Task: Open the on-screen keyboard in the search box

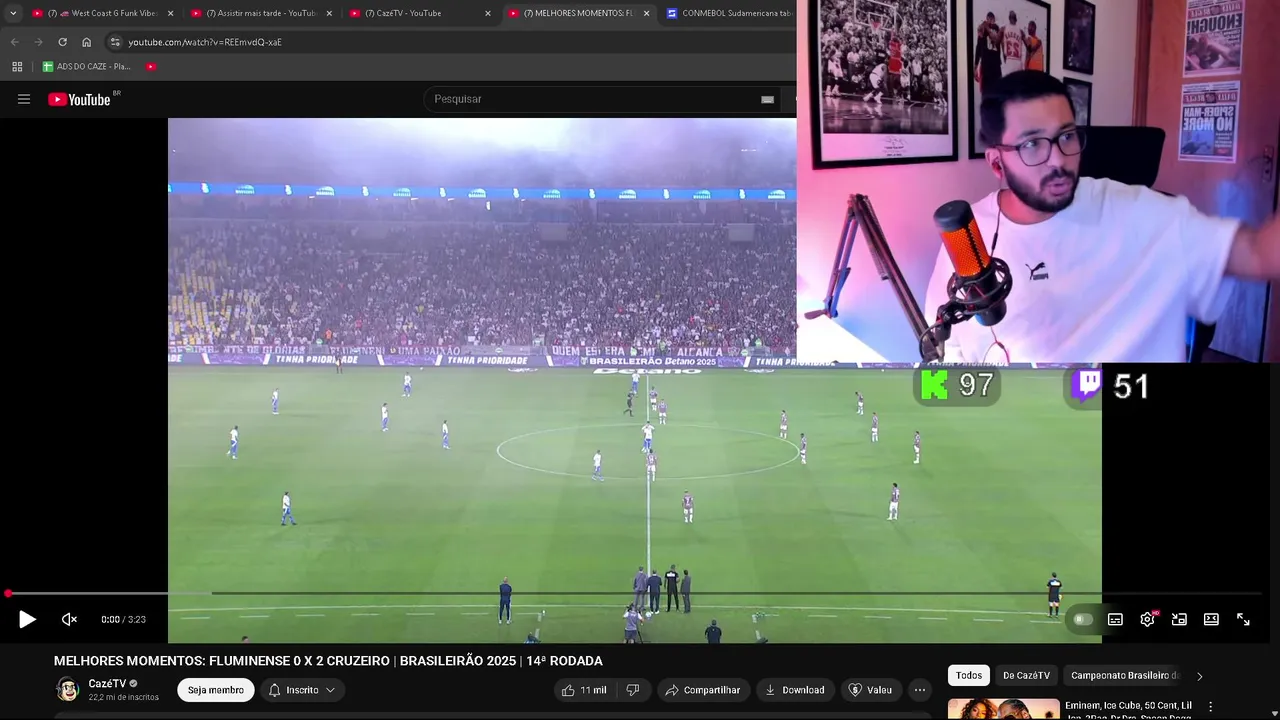Action: (767, 99)
